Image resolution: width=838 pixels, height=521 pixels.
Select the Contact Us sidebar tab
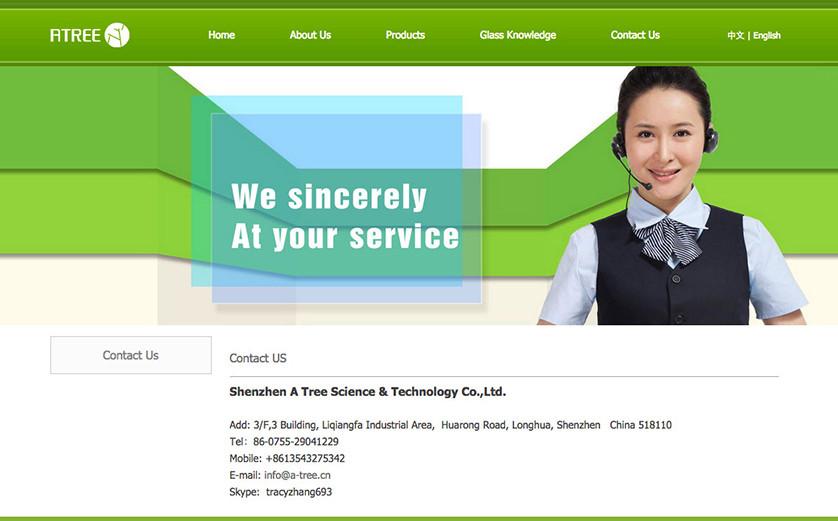(x=131, y=355)
